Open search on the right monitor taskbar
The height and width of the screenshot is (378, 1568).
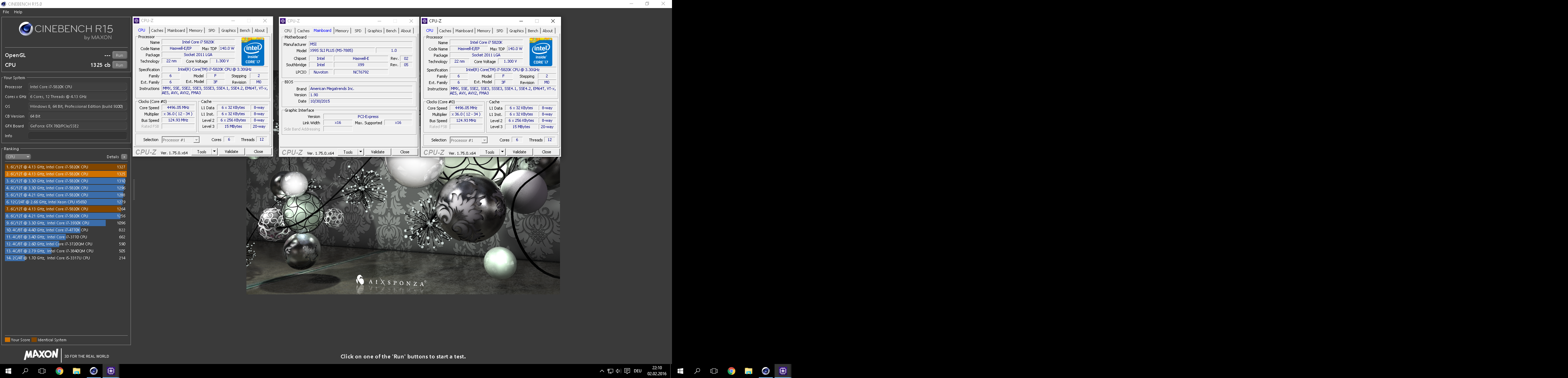point(698,371)
